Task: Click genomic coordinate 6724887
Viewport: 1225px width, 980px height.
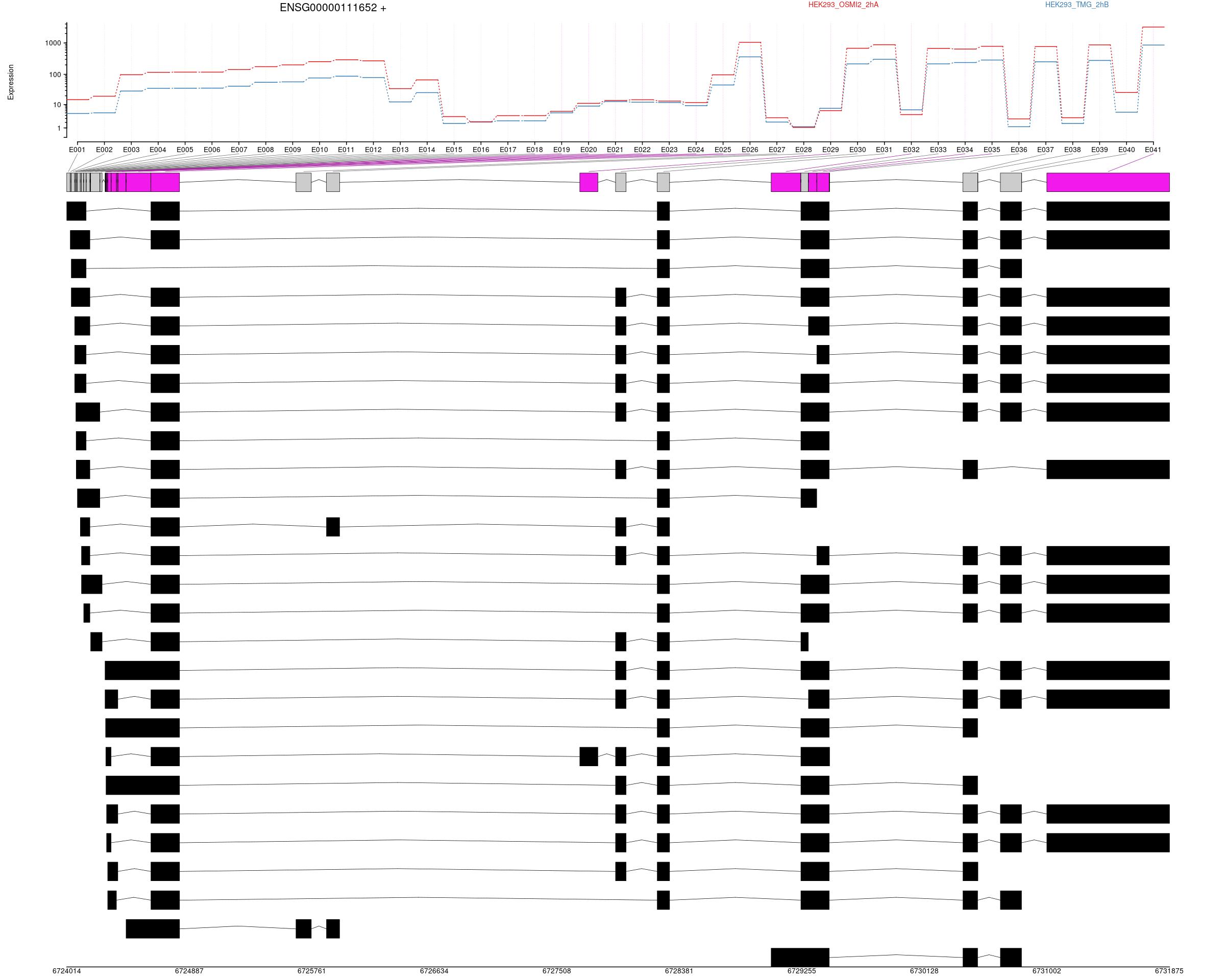Action: 189,971
